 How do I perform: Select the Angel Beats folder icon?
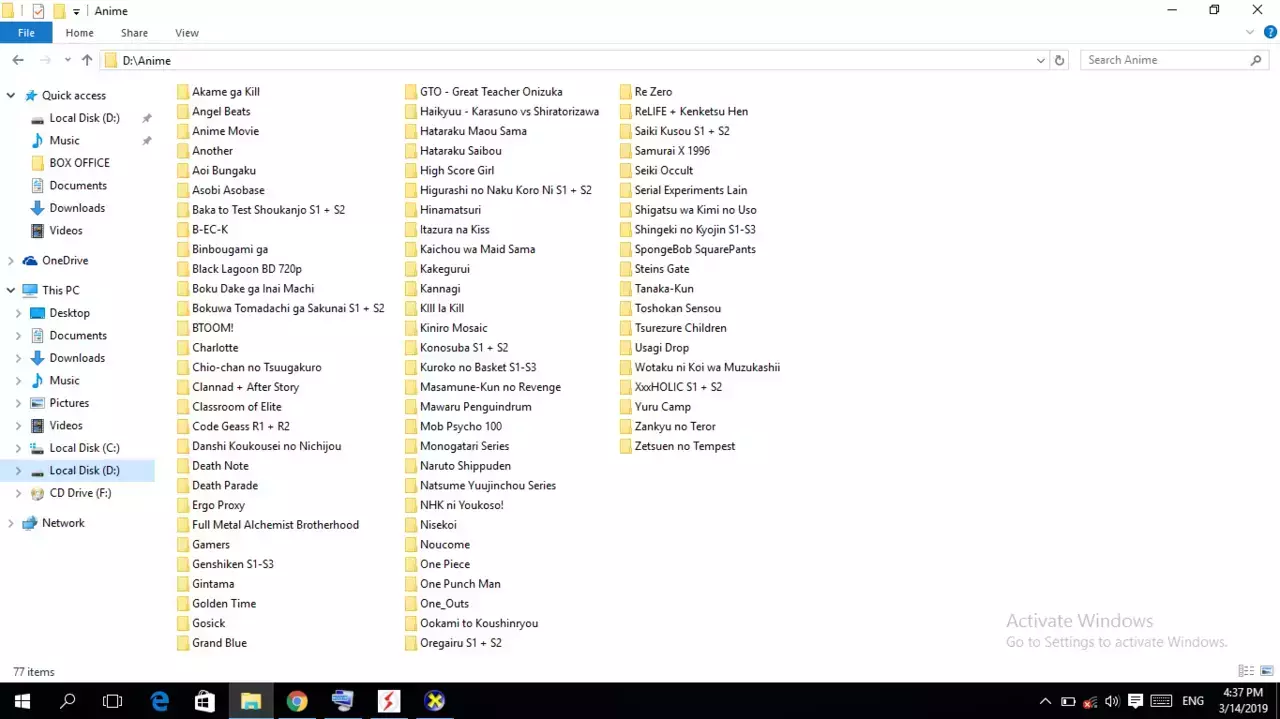pyautogui.click(x=183, y=111)
